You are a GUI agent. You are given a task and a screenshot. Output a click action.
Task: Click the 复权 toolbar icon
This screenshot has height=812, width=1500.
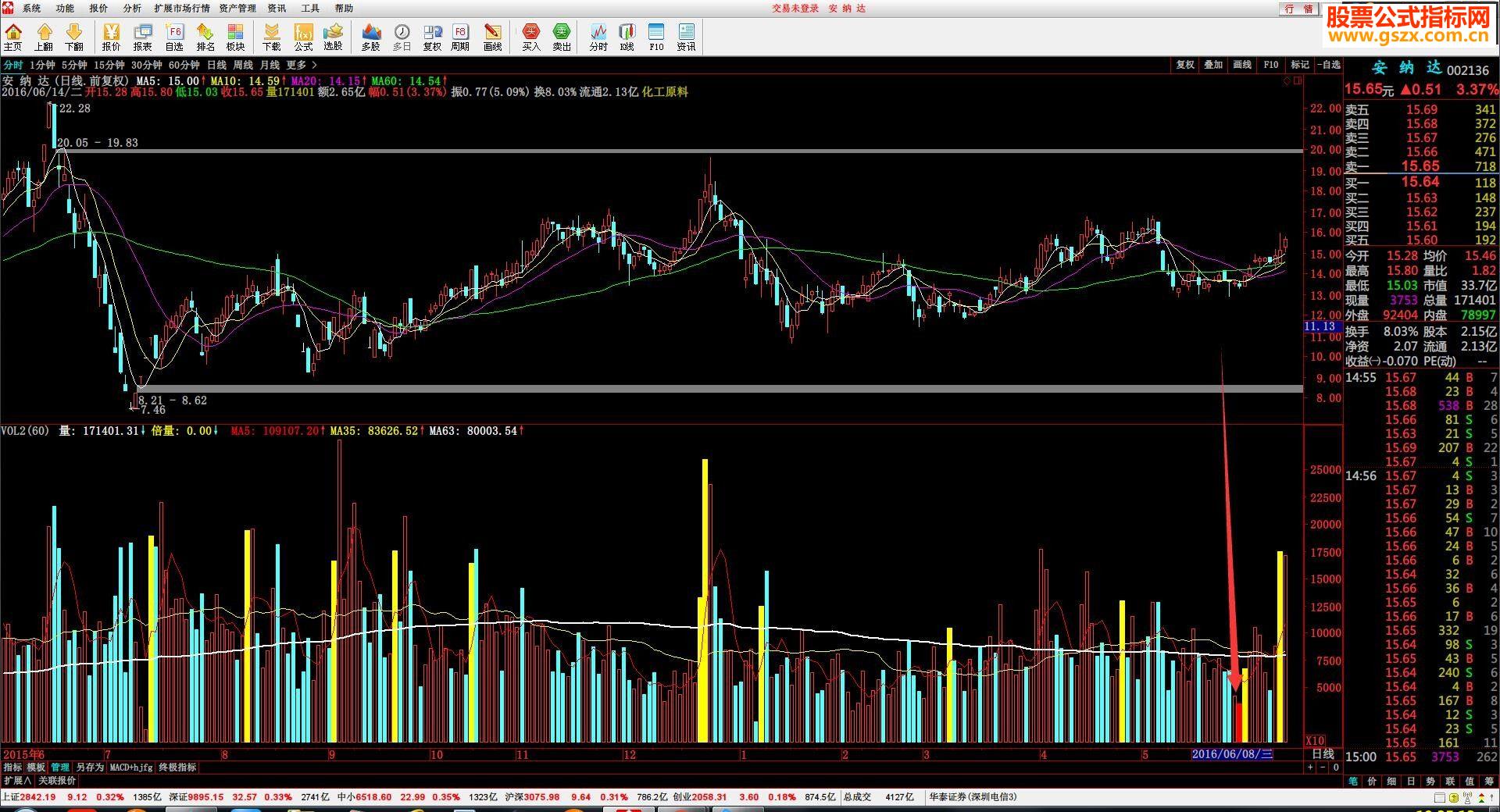[433, 37]
